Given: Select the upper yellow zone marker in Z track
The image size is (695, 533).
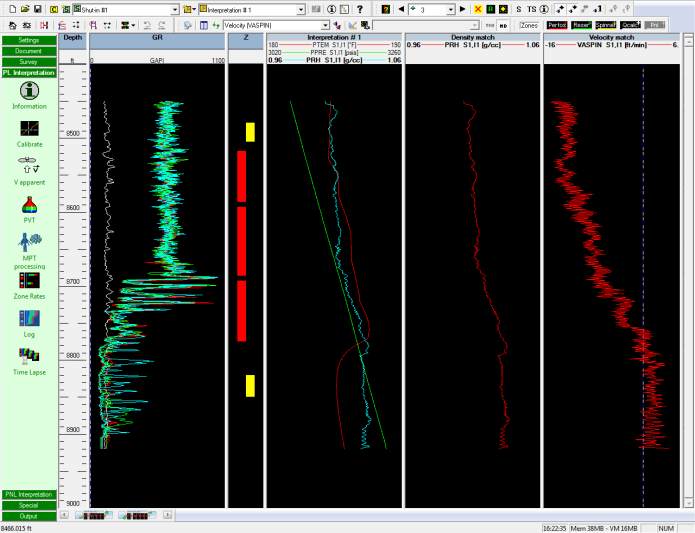Looking at the screenshot, I should tap(250, 132).
